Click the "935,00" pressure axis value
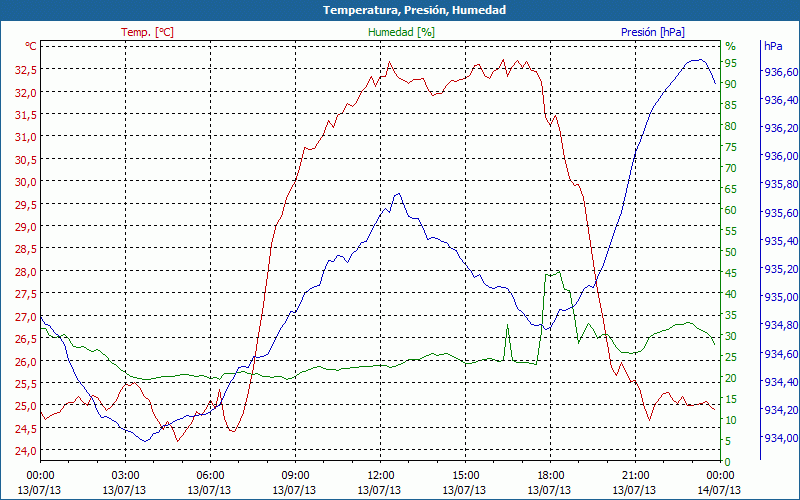Screen dimensions: 800x500 click(781, 297)
